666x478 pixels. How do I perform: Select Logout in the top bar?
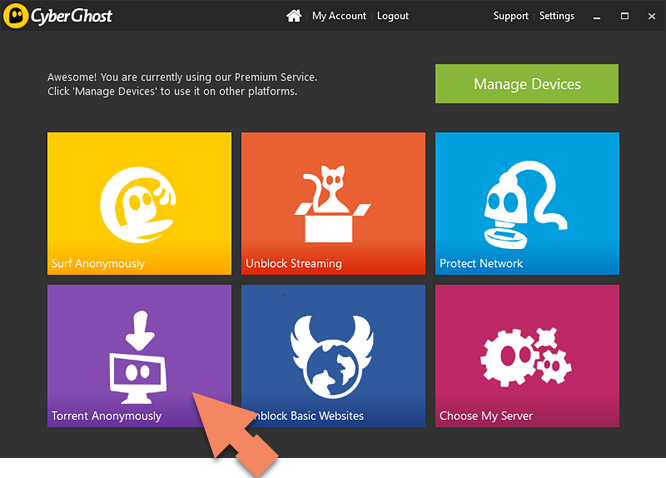click(393, 16)
